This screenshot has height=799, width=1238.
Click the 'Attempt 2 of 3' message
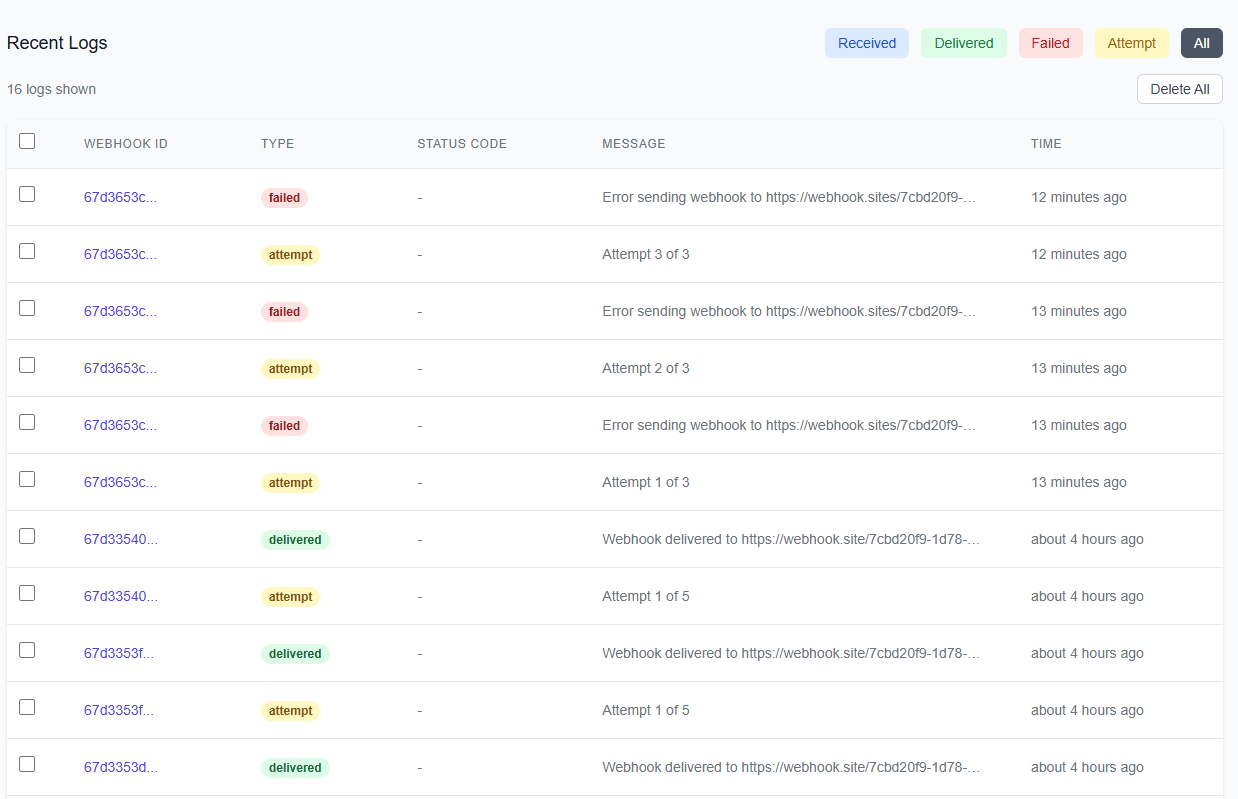click(646, 368)
